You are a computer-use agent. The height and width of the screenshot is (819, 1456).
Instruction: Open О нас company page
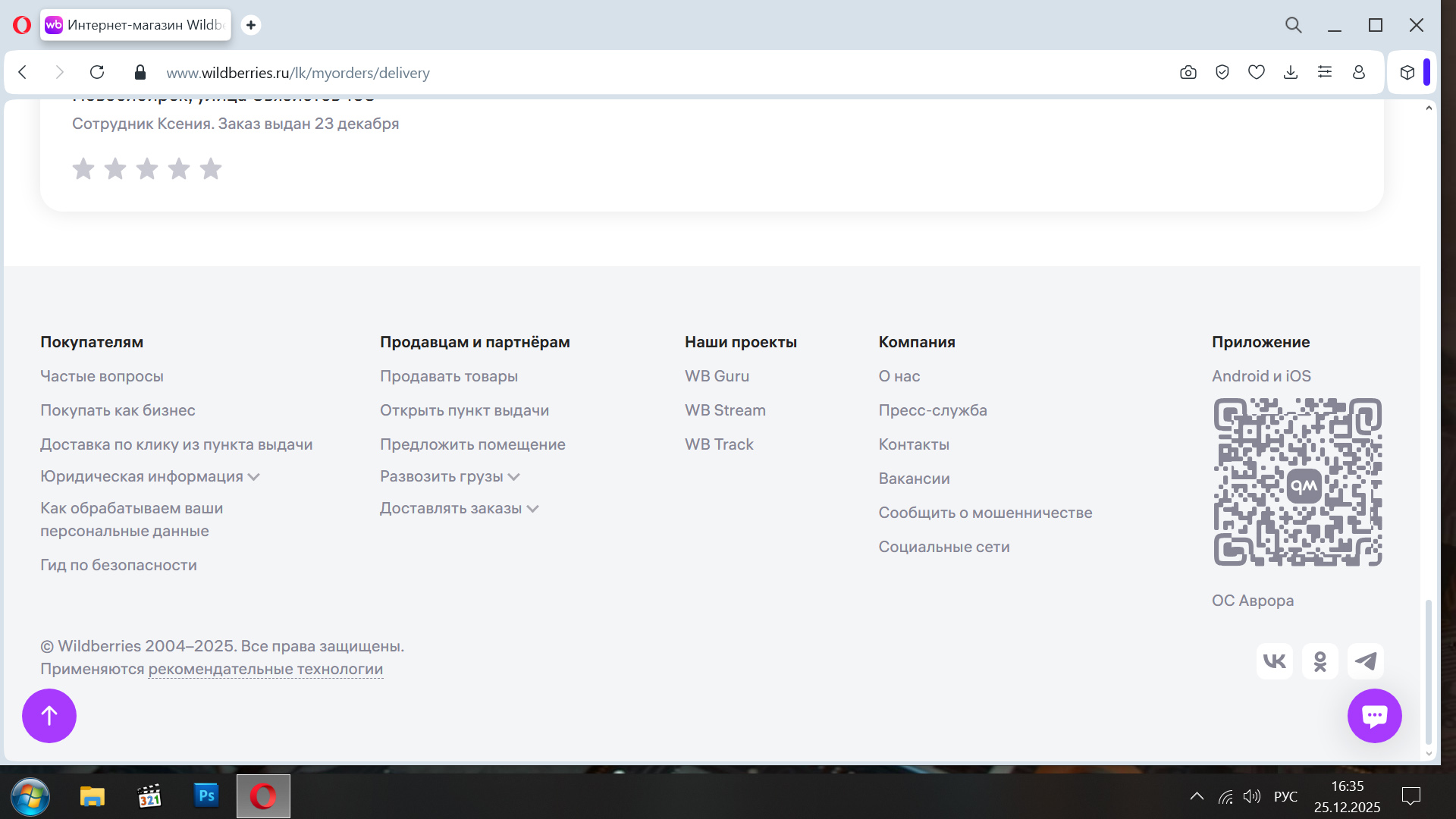899,376
